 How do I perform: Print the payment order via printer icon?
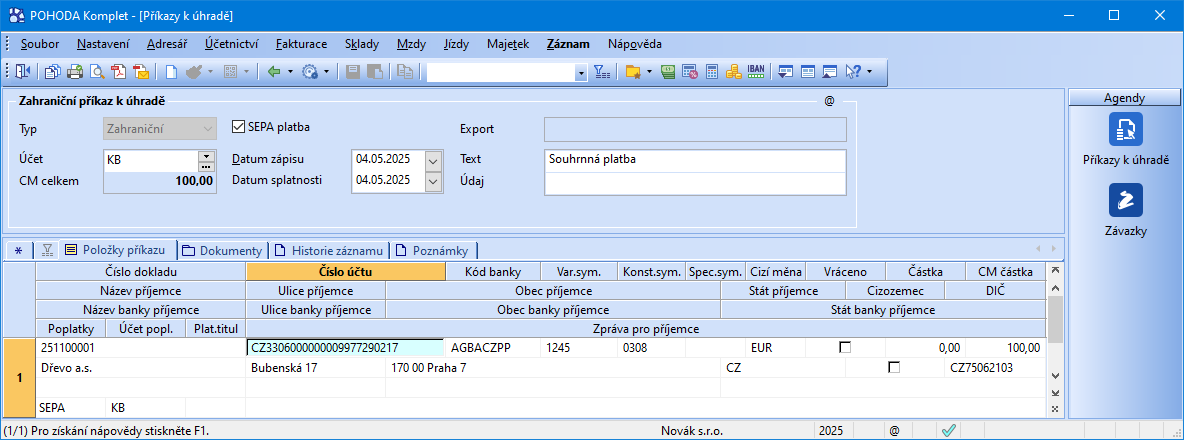75,72
